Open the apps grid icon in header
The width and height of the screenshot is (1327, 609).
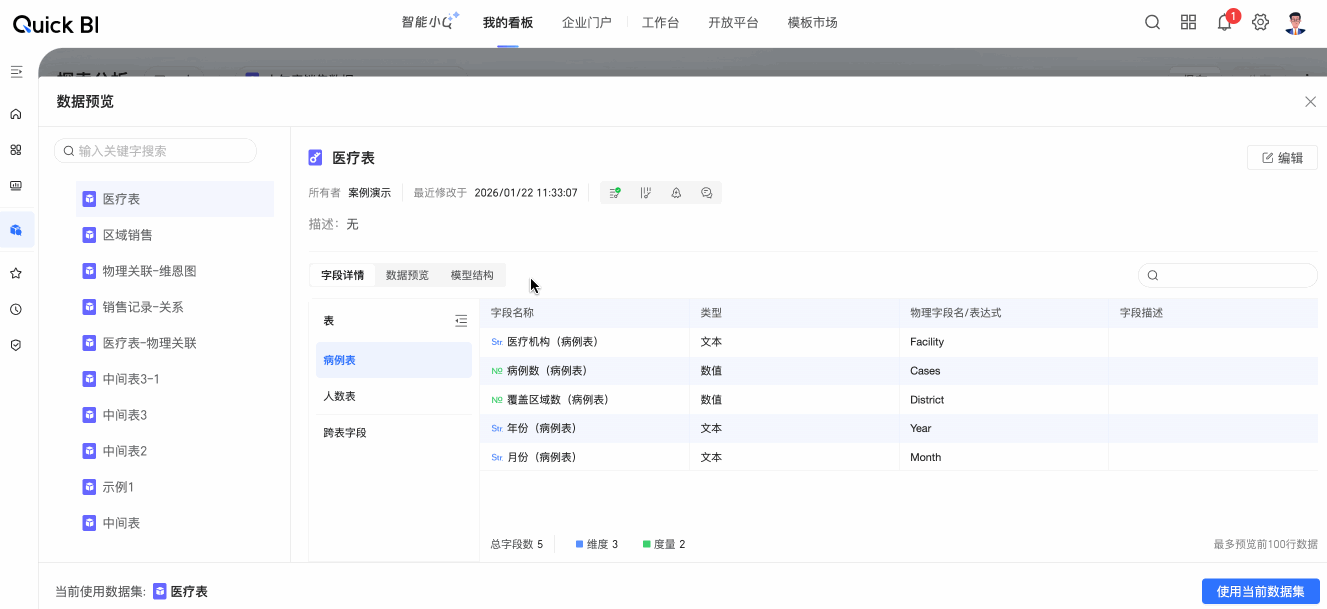1188,23
